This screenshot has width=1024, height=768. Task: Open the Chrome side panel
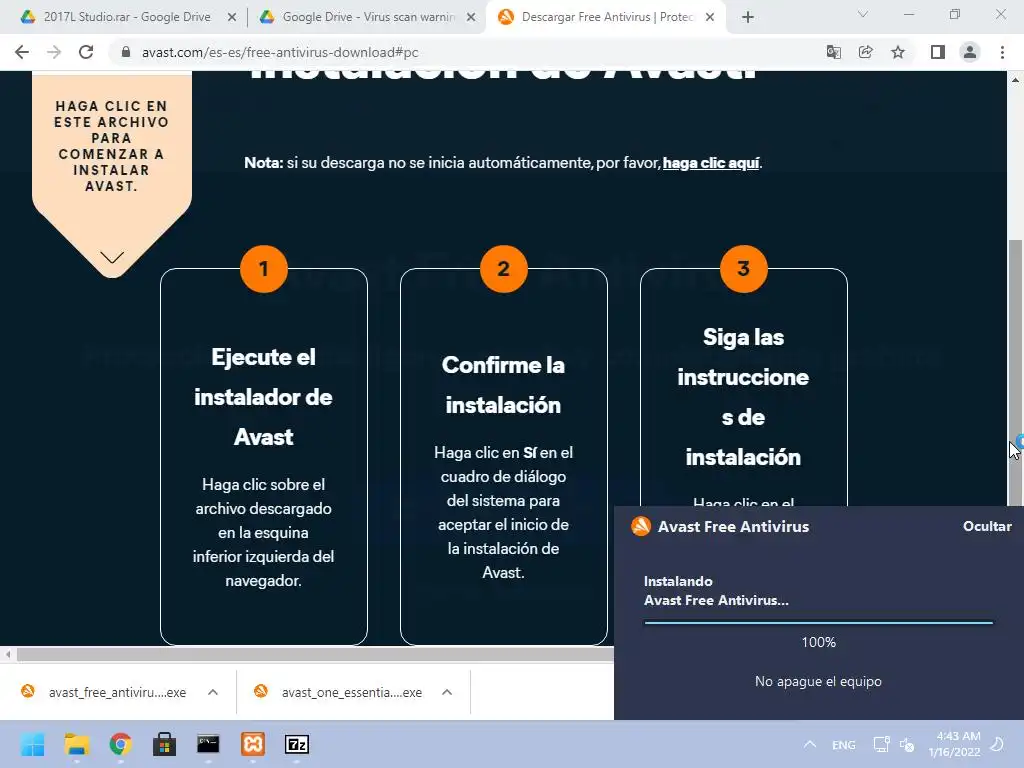click(x=938, y=52)
